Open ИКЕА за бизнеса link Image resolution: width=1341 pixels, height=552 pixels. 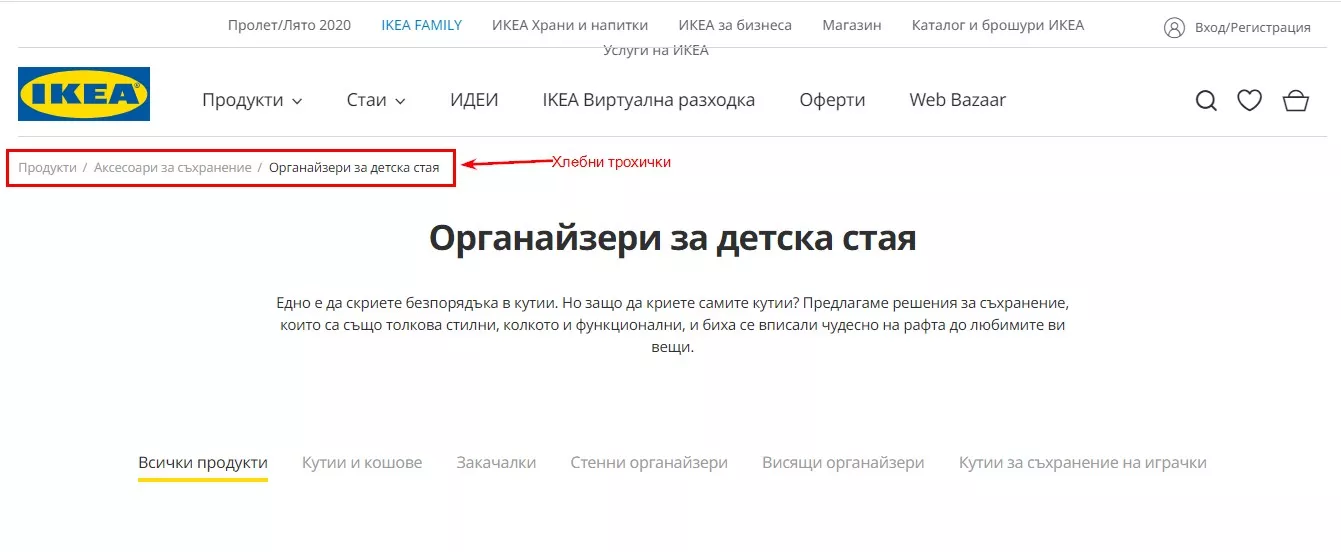point(735,25)
